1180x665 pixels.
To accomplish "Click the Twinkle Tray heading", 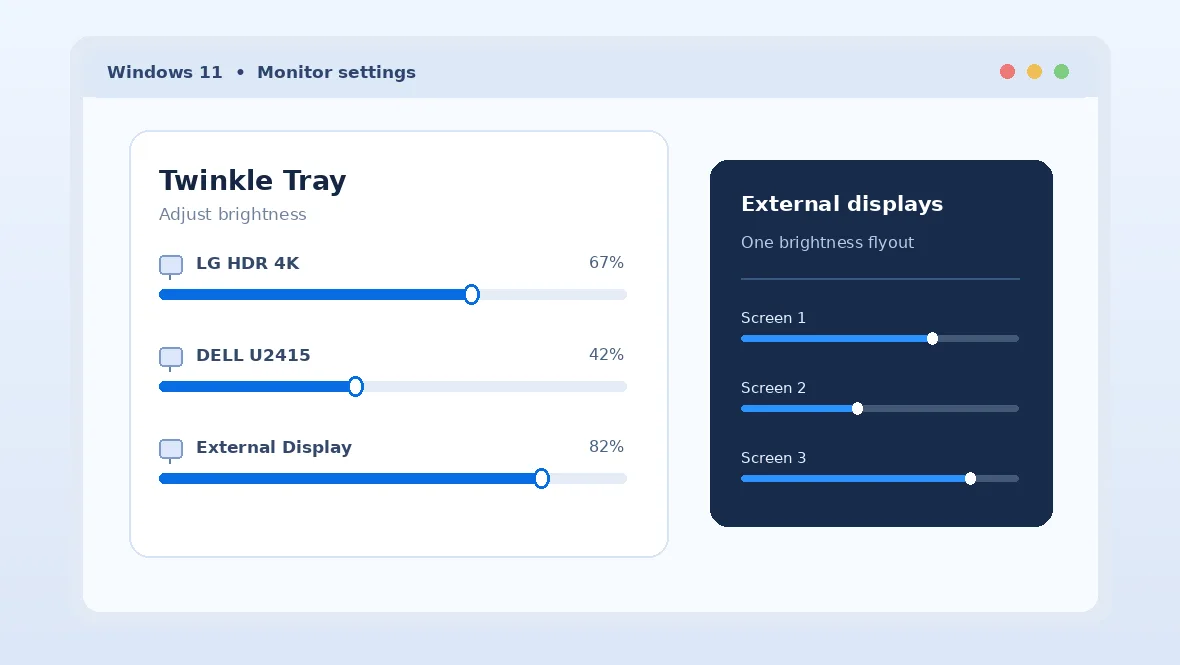I will click(x=253, y=181).
